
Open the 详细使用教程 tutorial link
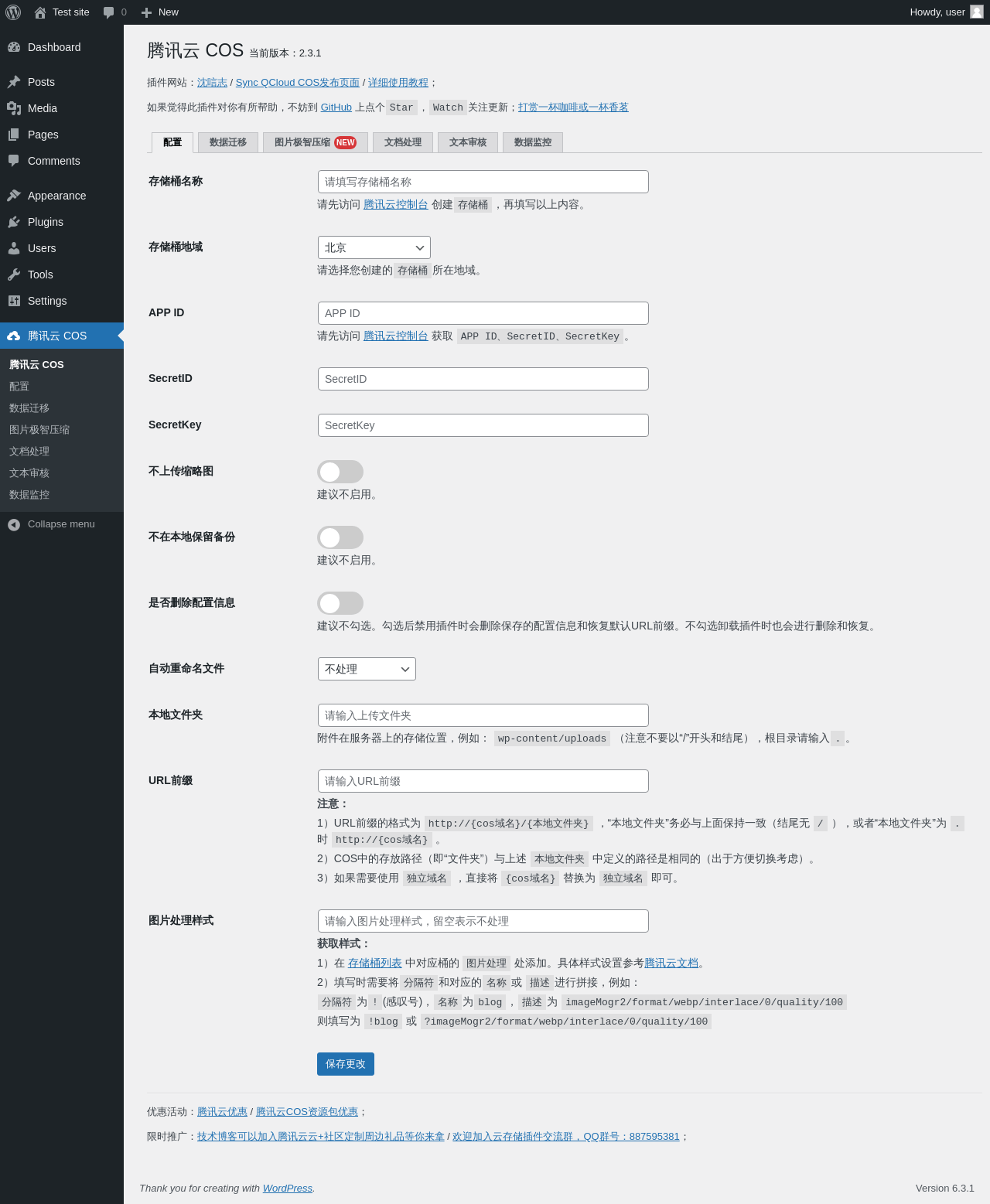[x=398, y=83]
